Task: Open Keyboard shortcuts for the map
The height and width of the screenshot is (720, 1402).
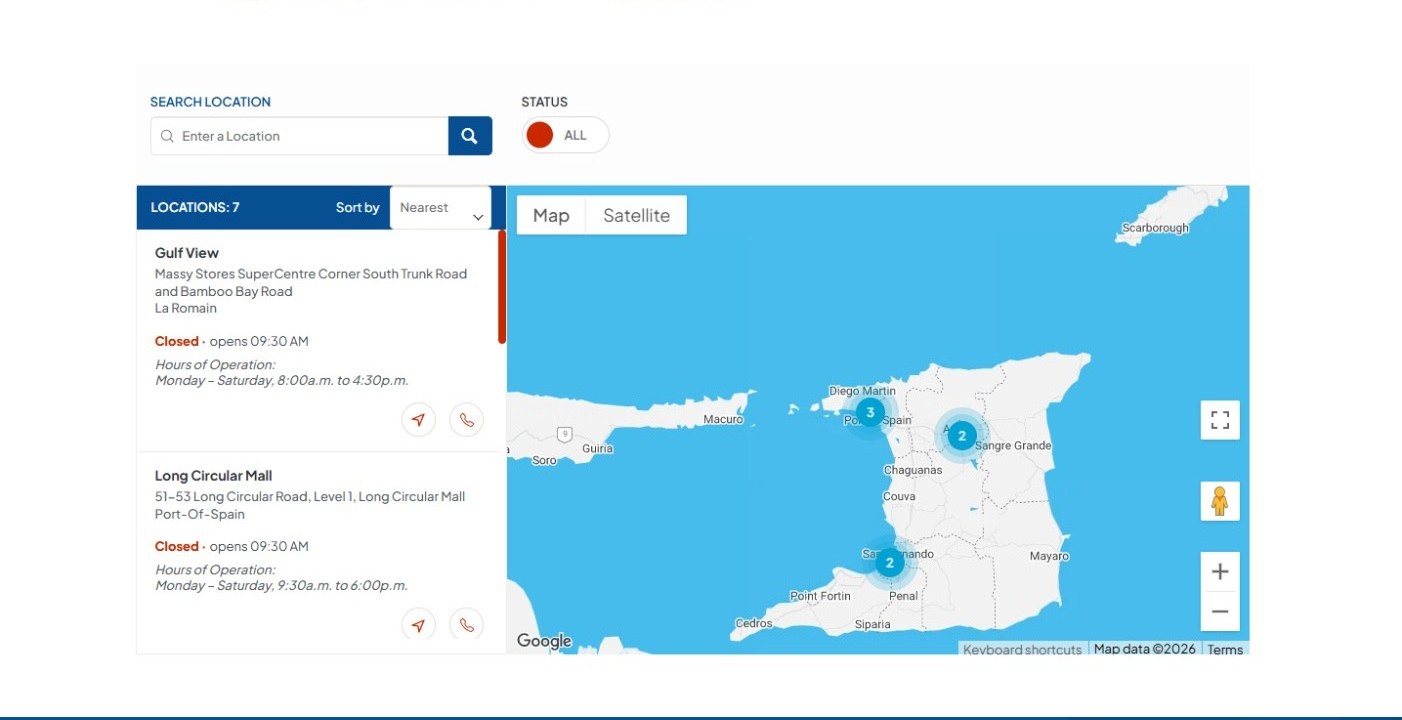Action: pos(1022,649)
